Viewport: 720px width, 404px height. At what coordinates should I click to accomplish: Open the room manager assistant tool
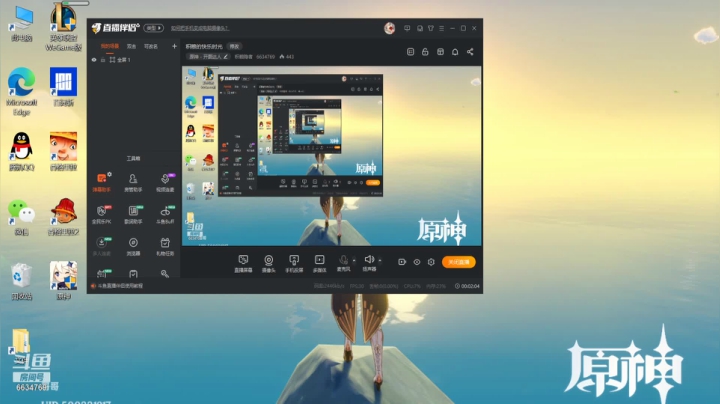pyautogui.click(x=133, y=182)
